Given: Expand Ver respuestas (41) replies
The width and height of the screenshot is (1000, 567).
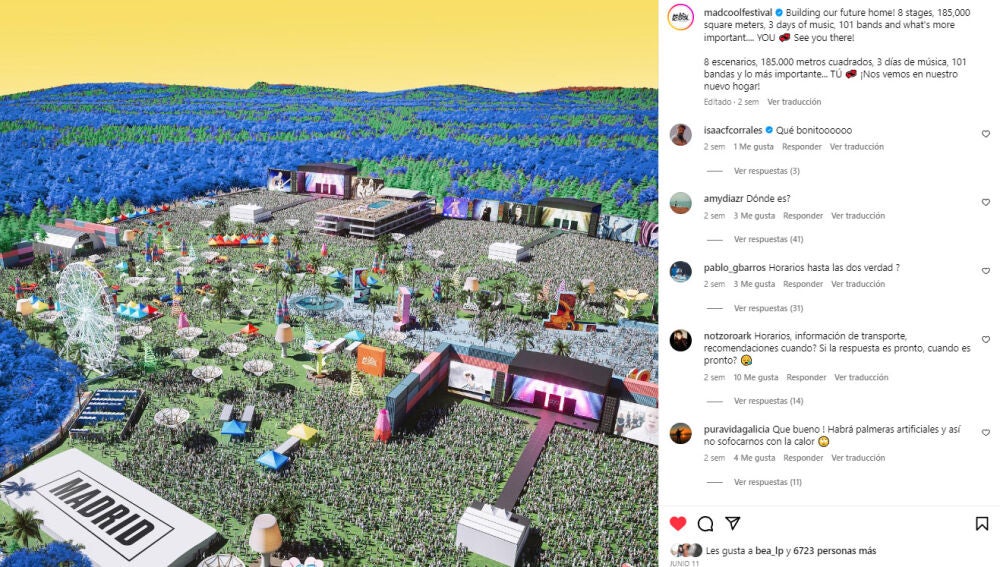Looking at the screenshot, I should (768, 239).
